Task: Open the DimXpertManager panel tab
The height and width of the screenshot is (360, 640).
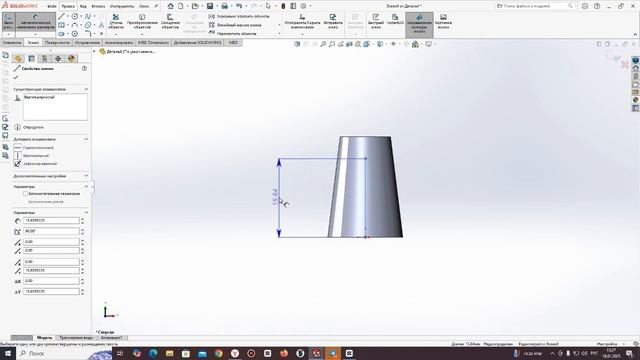Action: coord(58,59)
